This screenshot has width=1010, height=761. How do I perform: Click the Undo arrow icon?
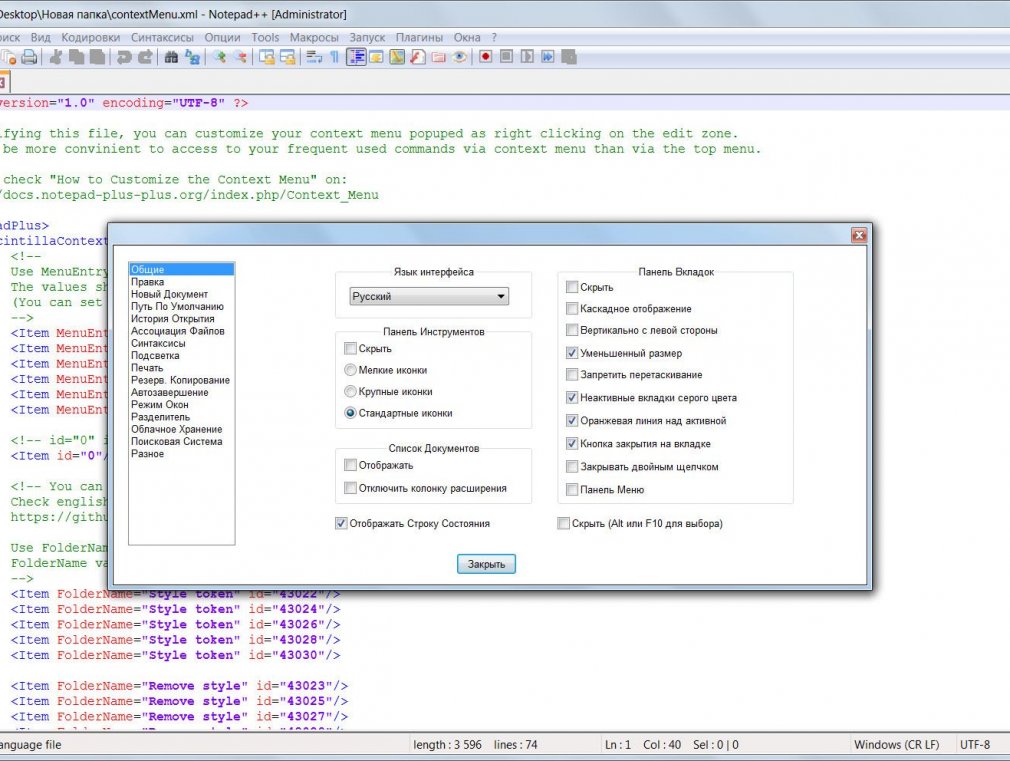[124, 57]
